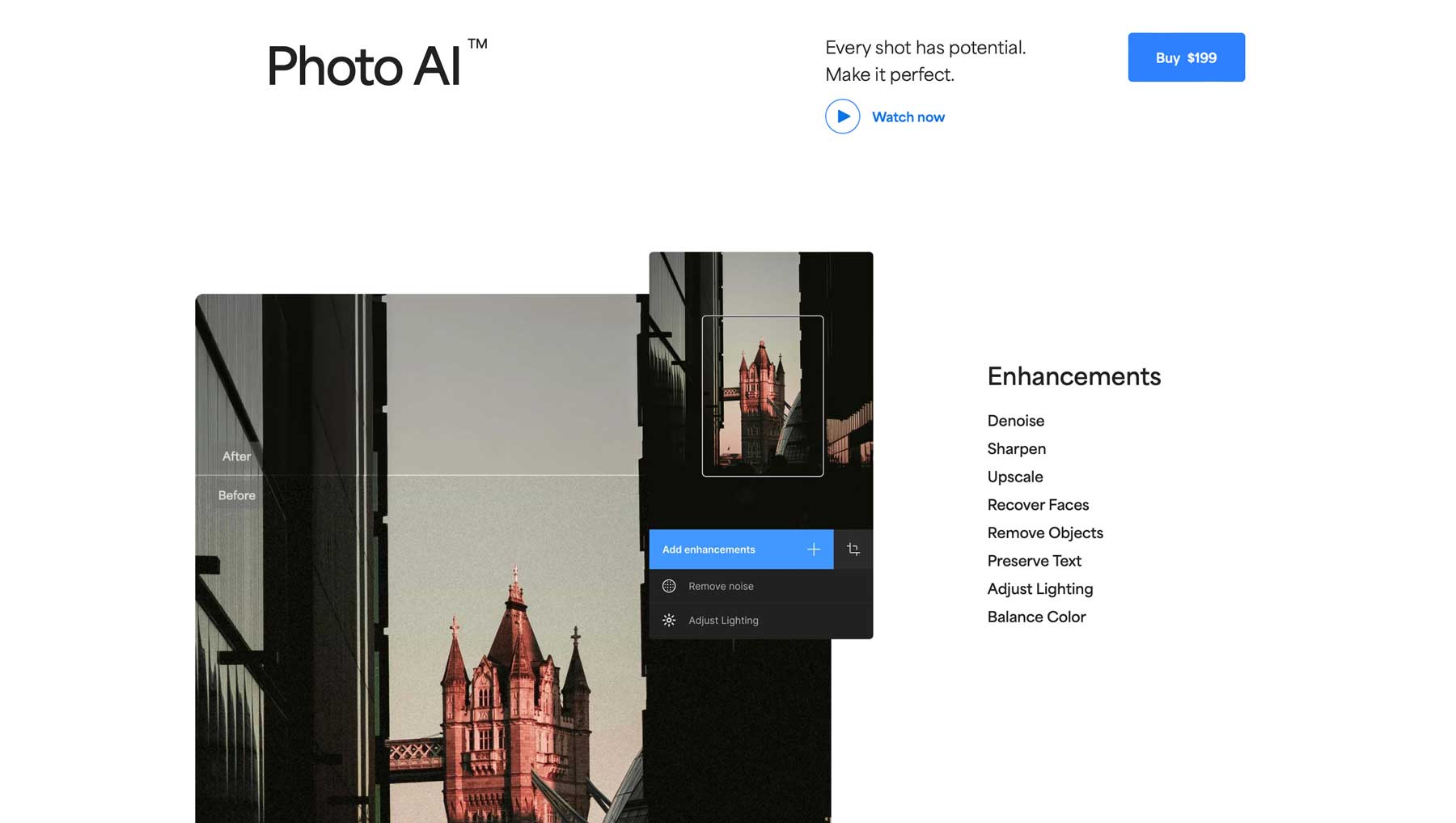
Task: Click the blue play button icon
Action: [x=842, y=117]
